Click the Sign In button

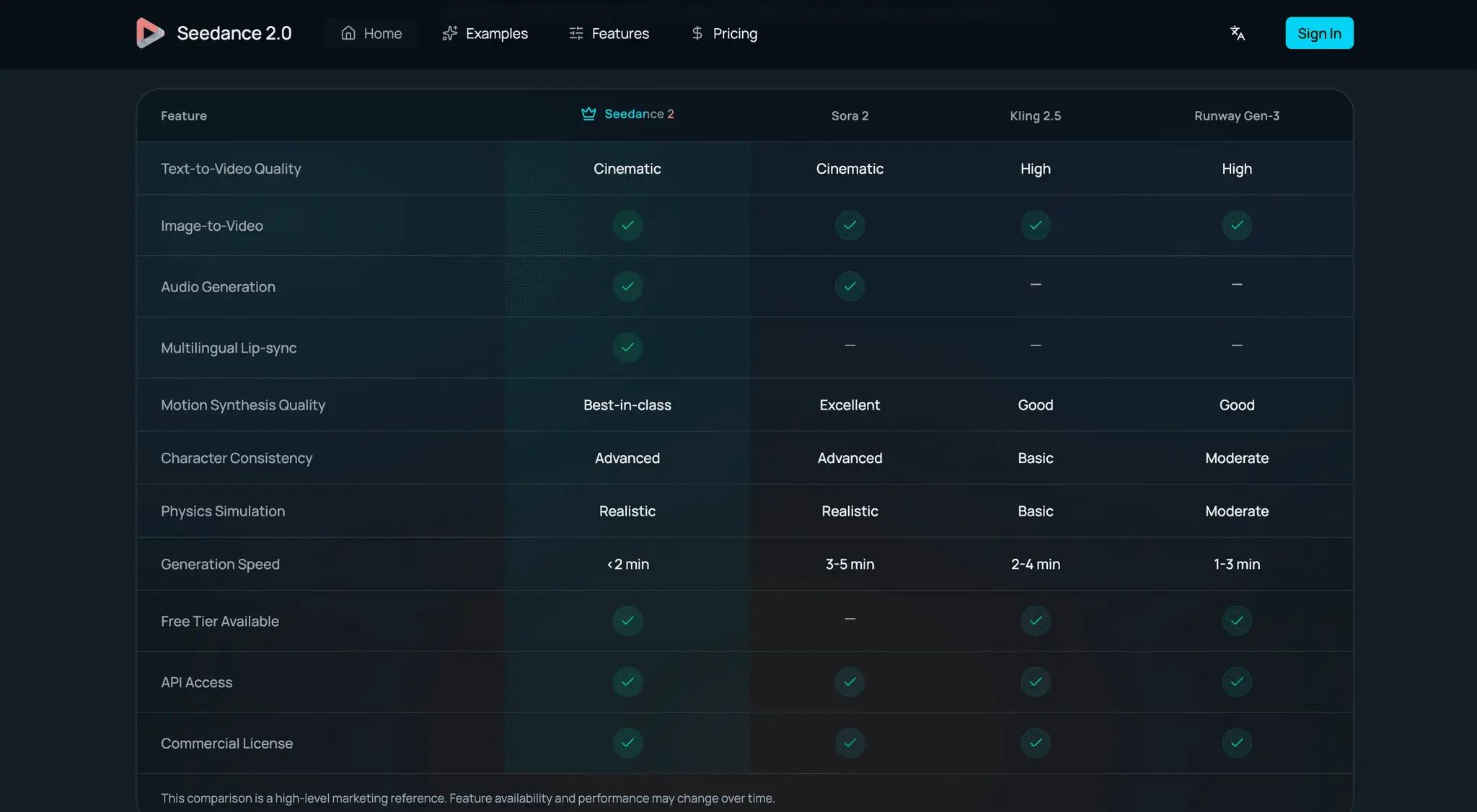pos(1319,33)
